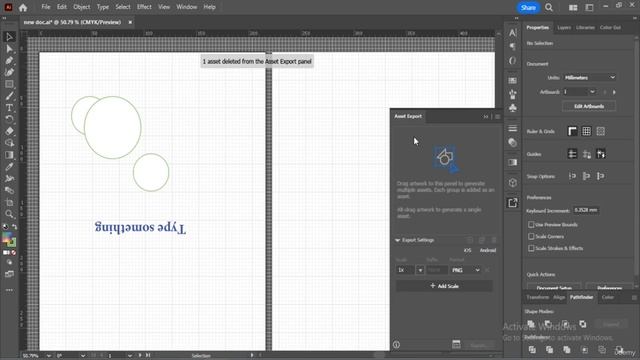The image size is (640, 360).
Task: Open the Character panel icon
Action: [513, 33]
